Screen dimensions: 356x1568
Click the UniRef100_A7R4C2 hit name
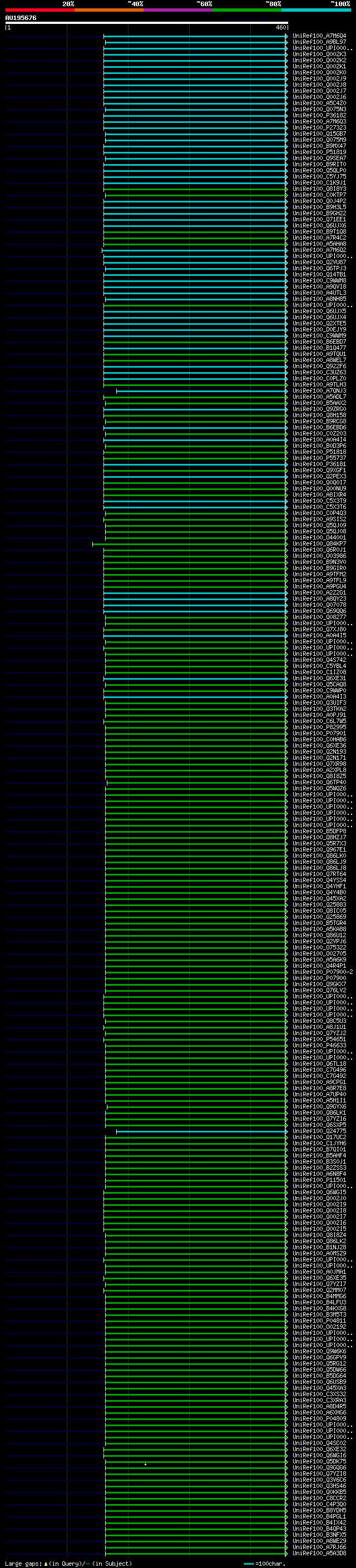click(319, 238)
